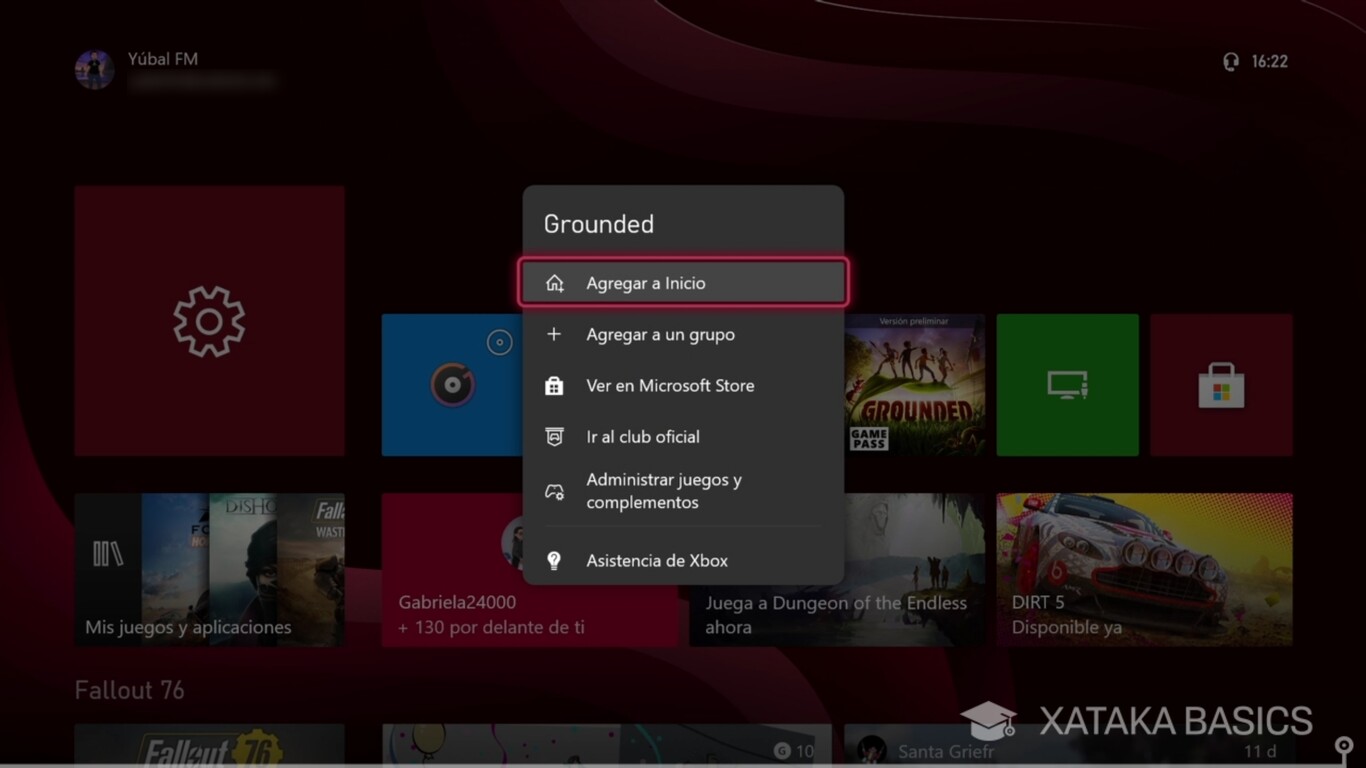Select Administrar juegos y complementos
Screen dimensions: 1366x768
[x=663, y=490]
